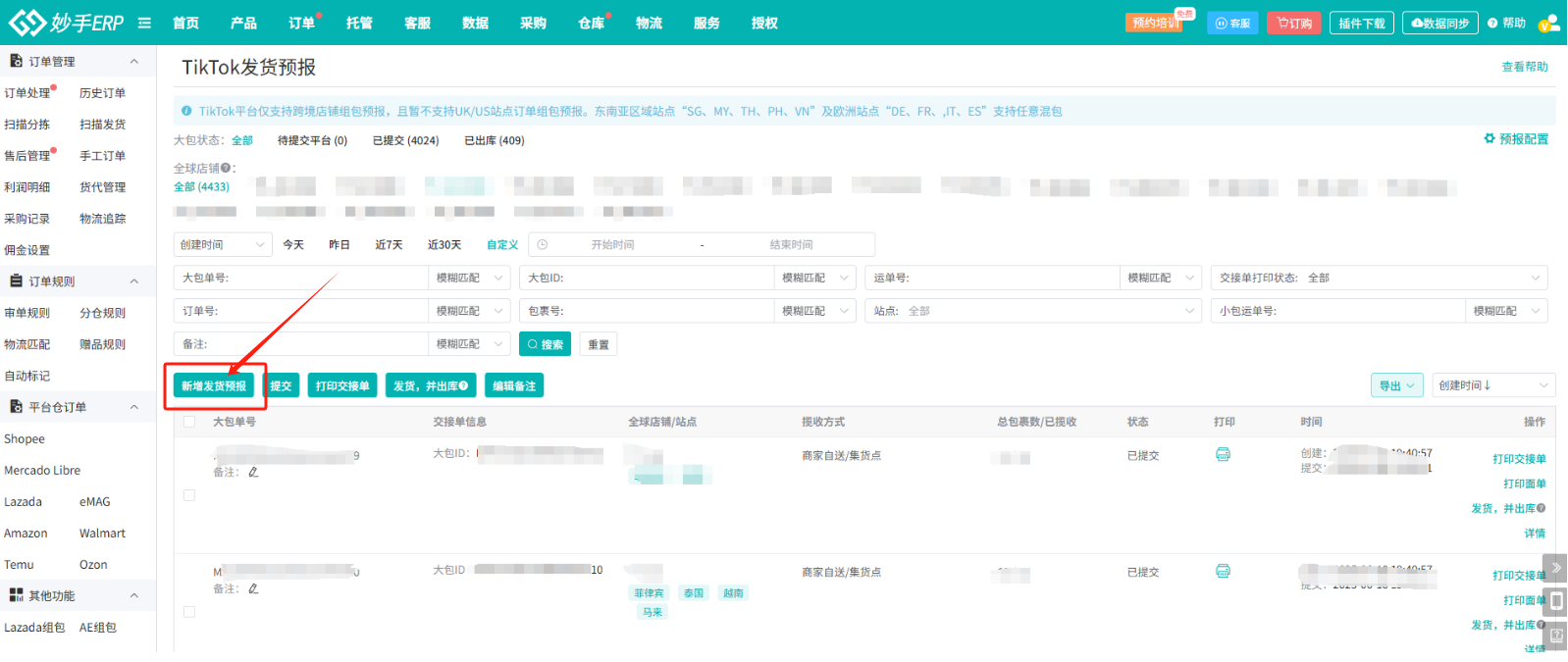Screen dimensions: 1568x662
Task: Click the pencil edit 备注 icon, first row
Action: (253, 472)
